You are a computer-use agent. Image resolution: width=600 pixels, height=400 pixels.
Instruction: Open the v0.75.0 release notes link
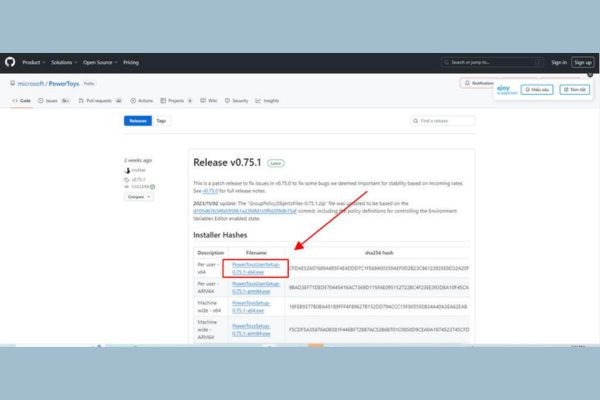coord(210,191)
